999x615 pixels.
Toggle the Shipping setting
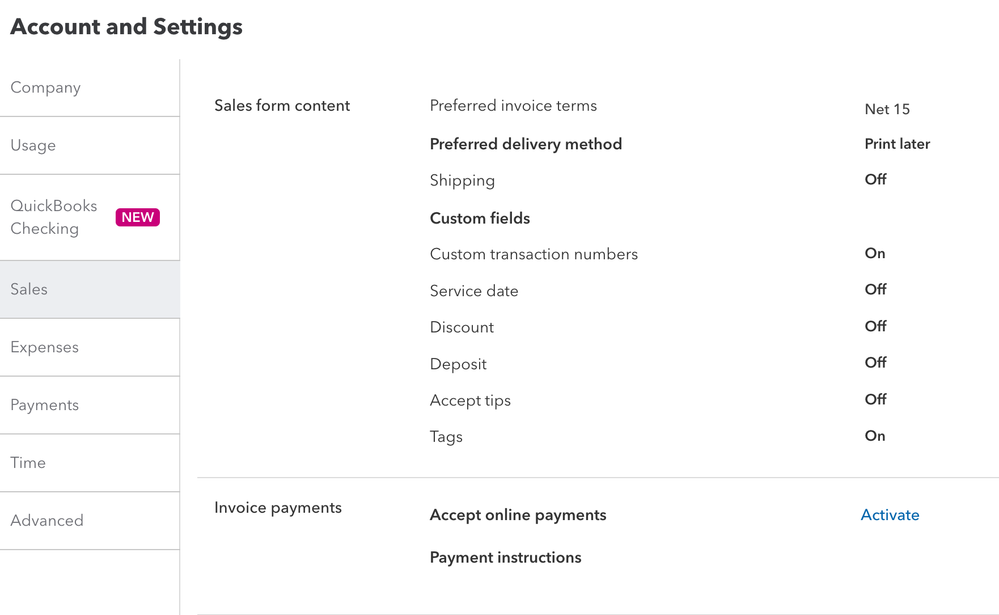pos(875,180)
